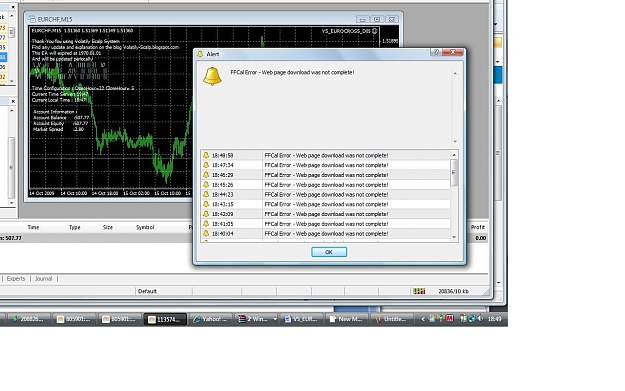Maximize the EURCHF,M15 chart window
This screenshot has height=391, width=625.
[377, 19]
